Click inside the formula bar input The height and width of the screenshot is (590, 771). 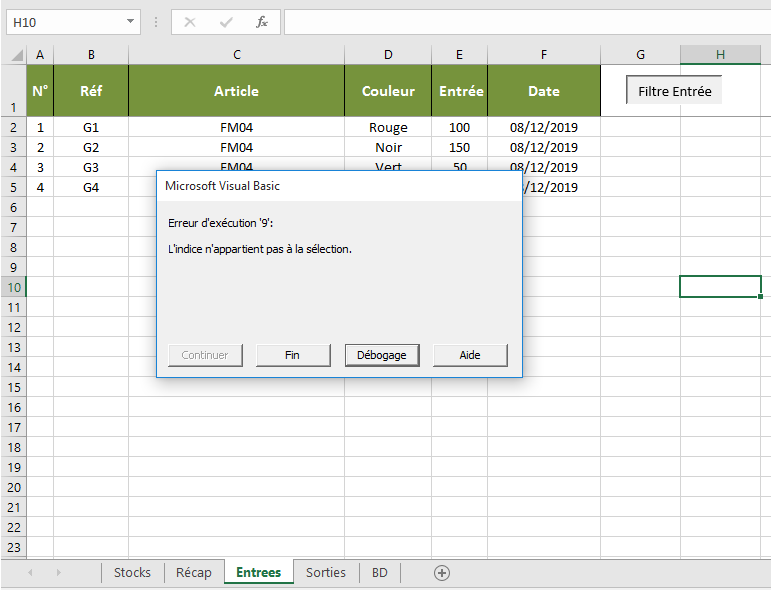tap(525, 22)
